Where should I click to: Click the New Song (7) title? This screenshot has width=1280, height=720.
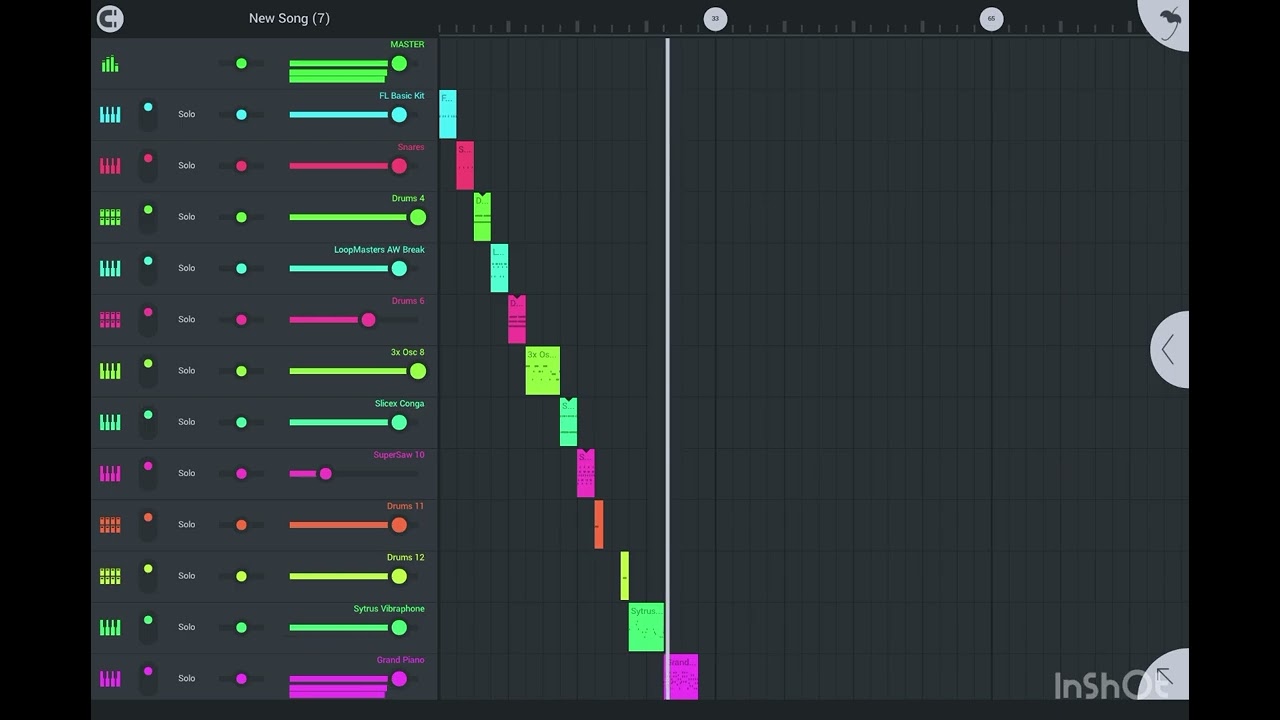[289, 18]
